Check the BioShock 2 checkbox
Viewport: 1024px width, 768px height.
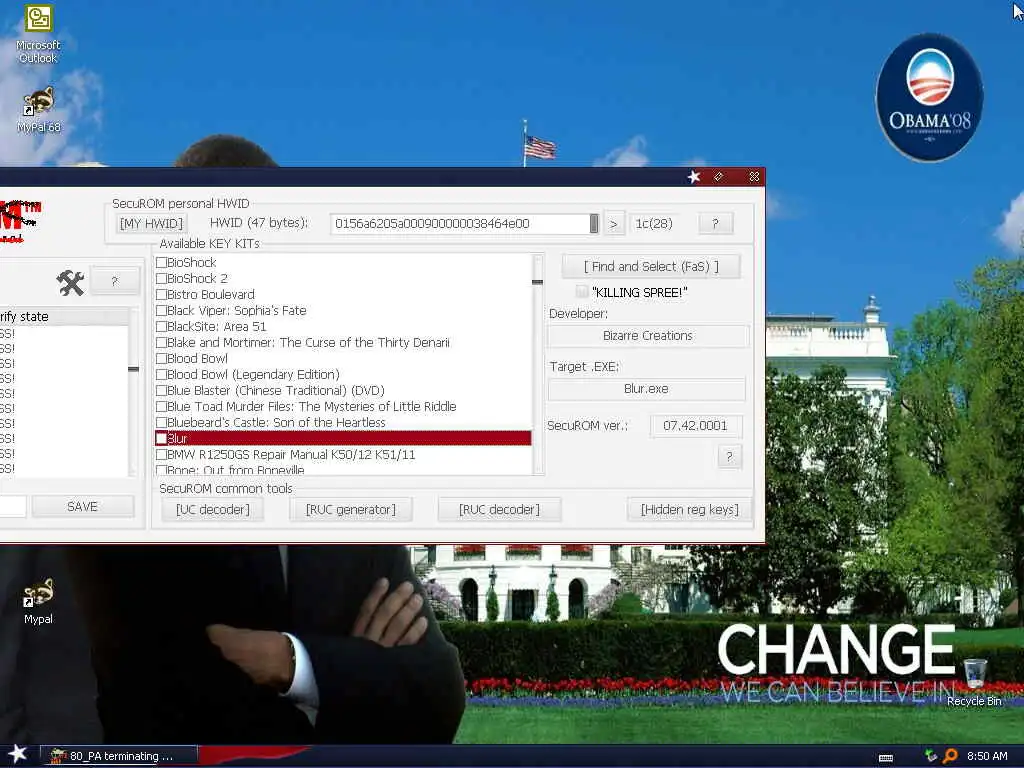coord(161,278)
